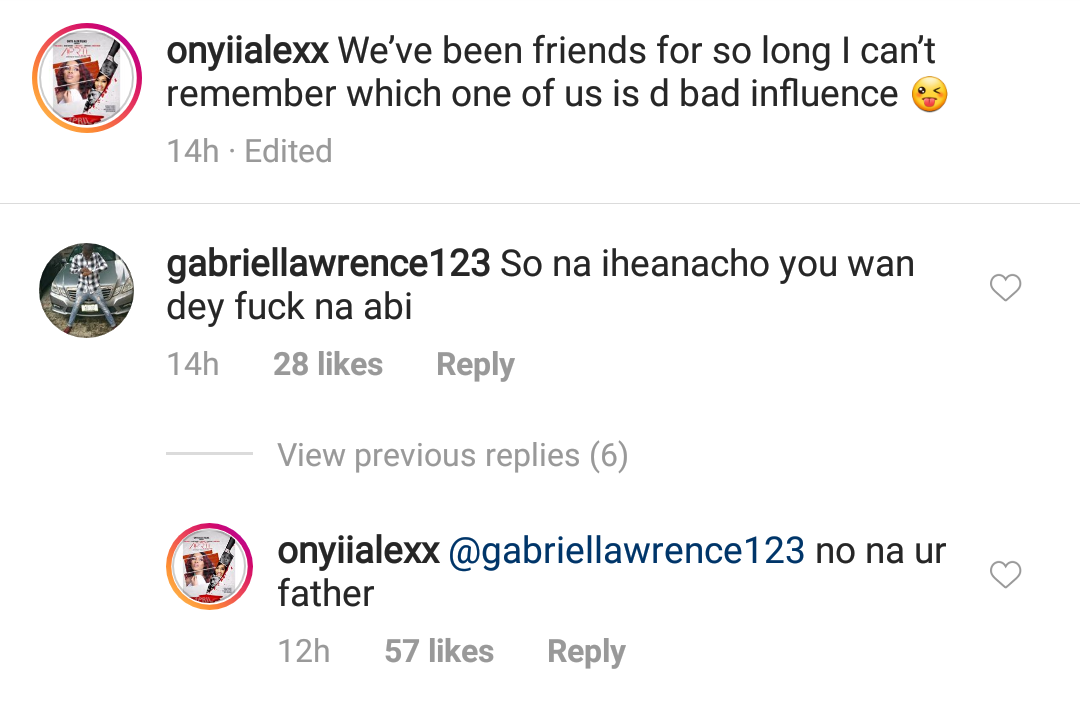Tap the winking tongue emoji in caption
1080x714 pixels.
[x=929, y=96]
